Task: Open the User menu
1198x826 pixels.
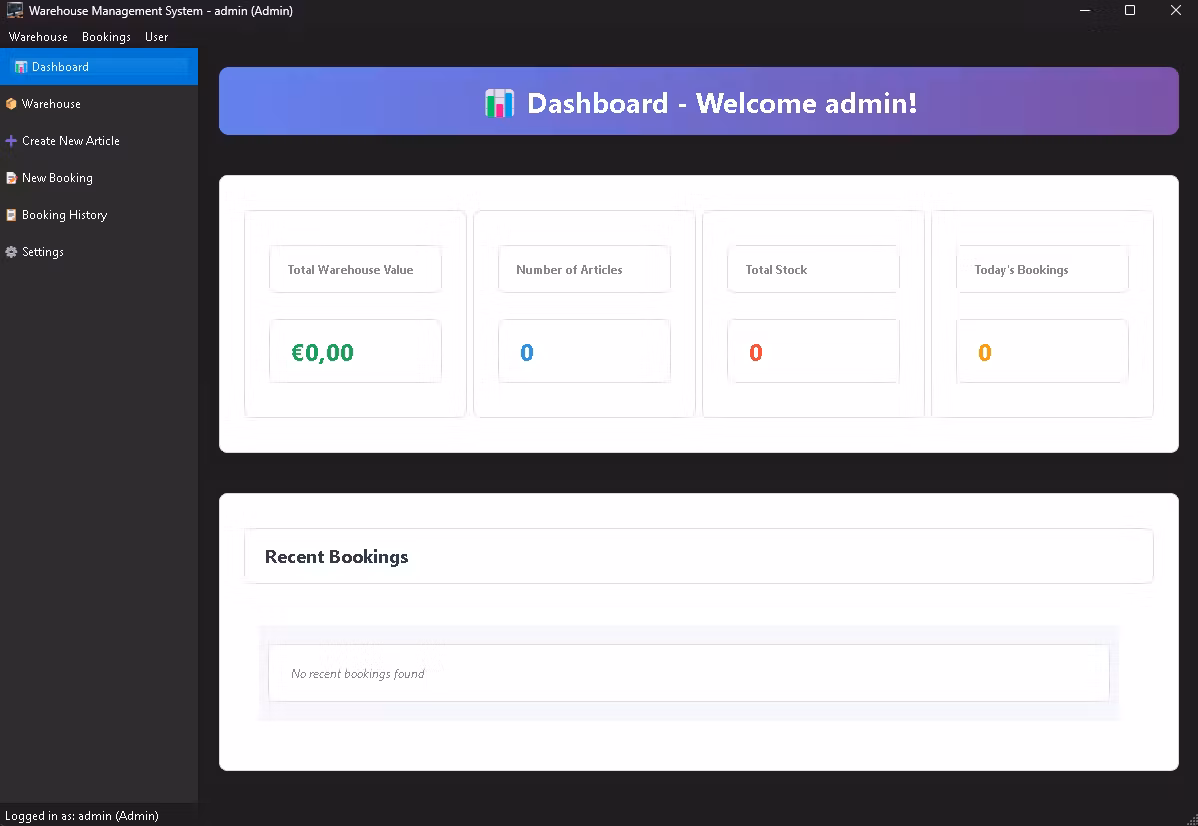Action: pyautogui.click(x=156, y=37)
